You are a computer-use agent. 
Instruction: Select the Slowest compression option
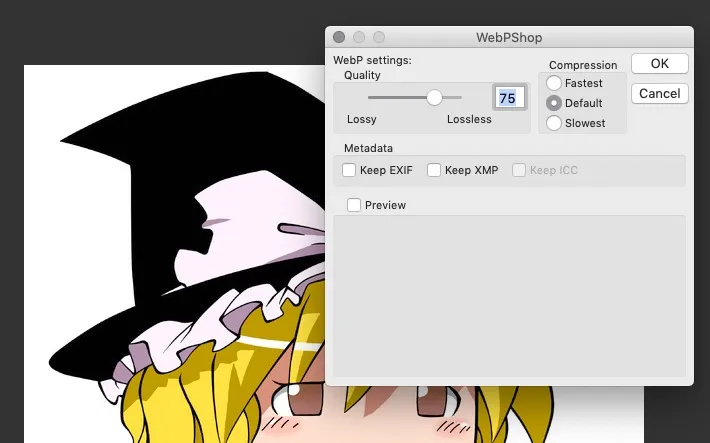(554, 123)
